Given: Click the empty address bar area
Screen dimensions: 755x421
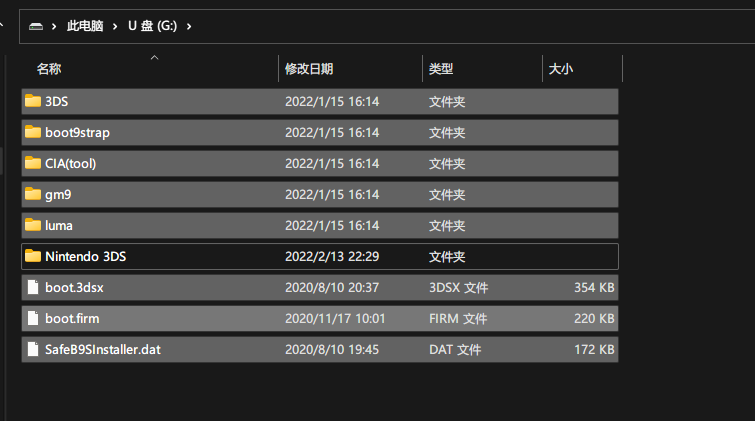Looking at the screenshot, I should [472, 26].
